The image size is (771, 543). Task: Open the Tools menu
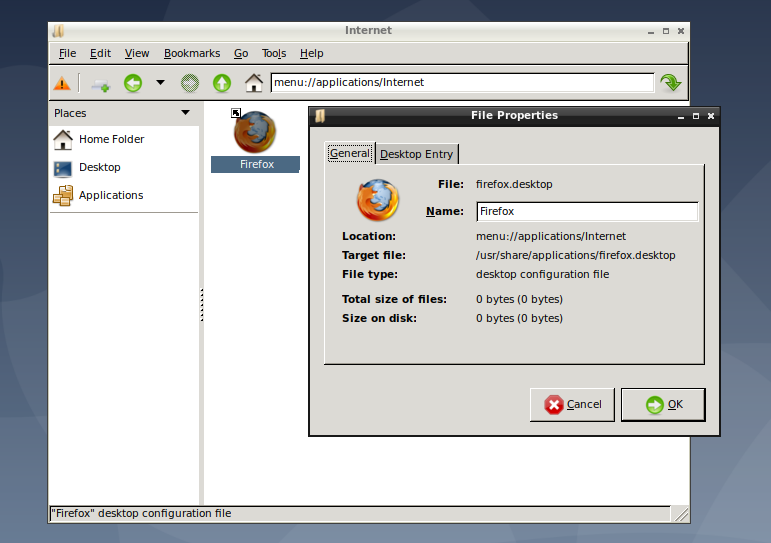click(274, 53)
